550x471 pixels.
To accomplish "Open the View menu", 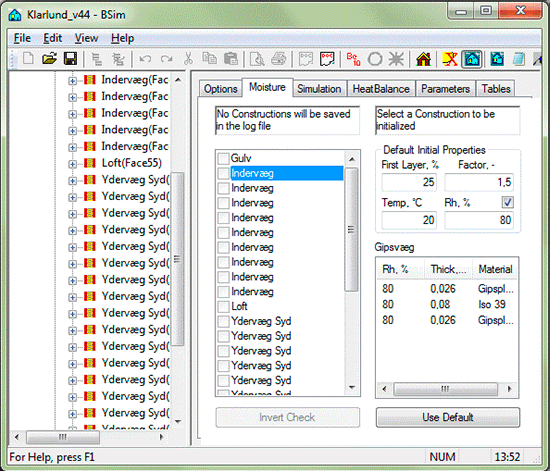I will pos(86,38).
